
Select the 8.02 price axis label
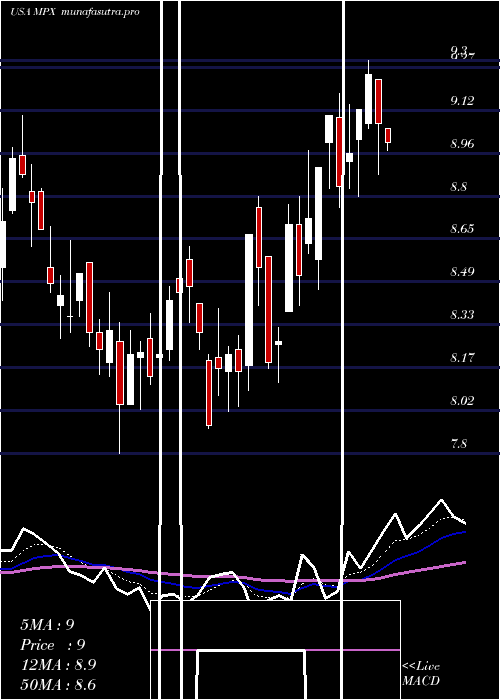pos(462,400)
